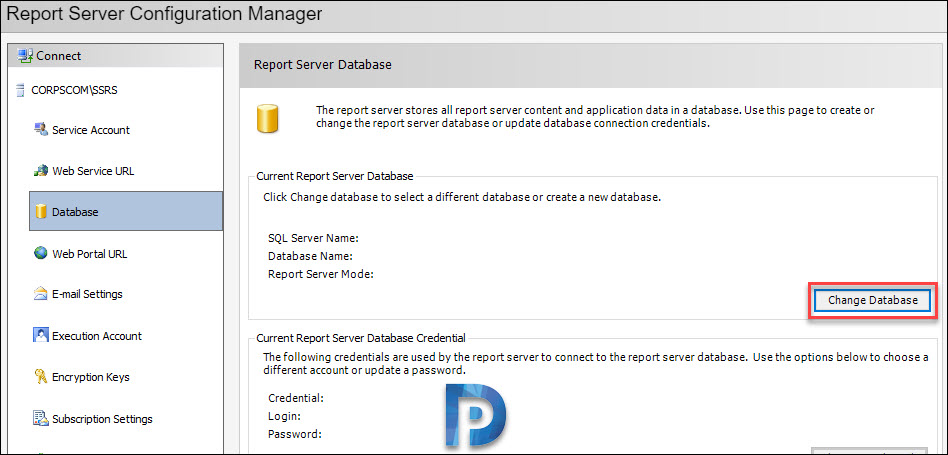Click the server icon beside CORPSCOM\SSRS

(20, 91)
